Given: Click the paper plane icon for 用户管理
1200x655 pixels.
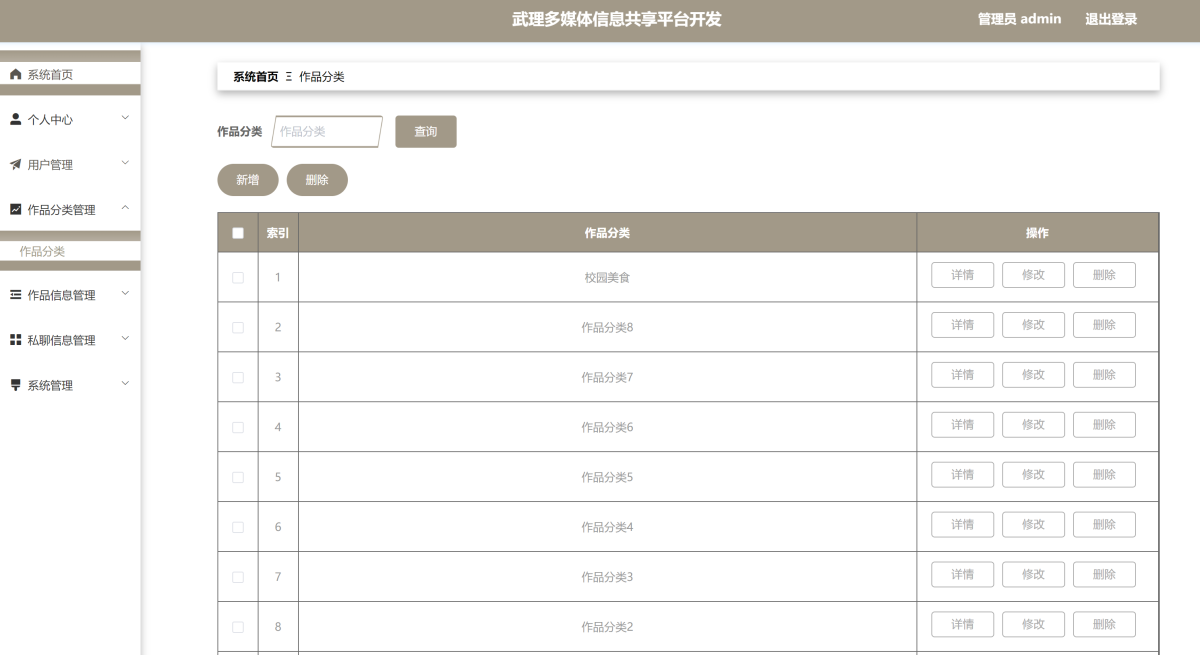Looking at the screenshot, I should pos(15,164).
